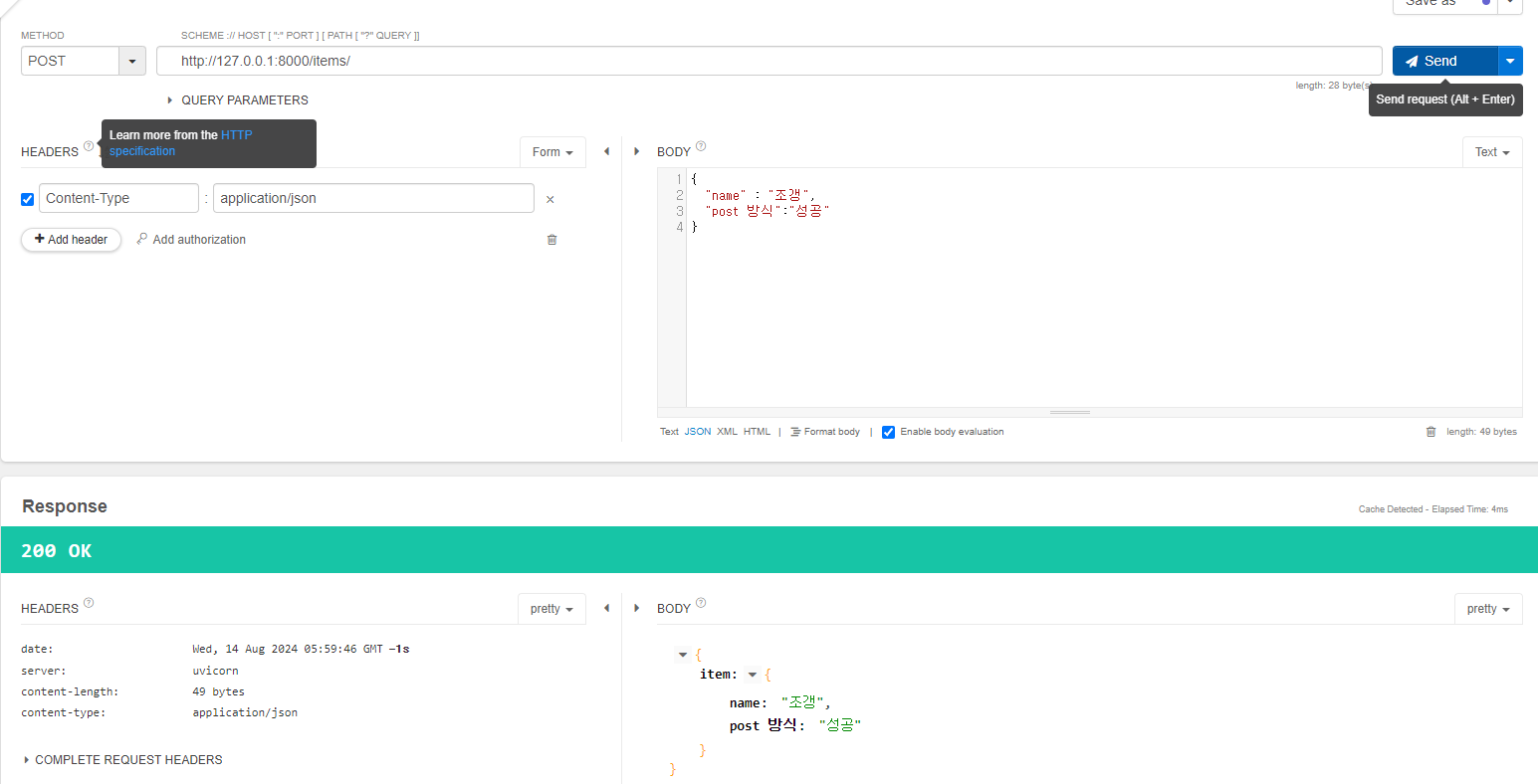Toggle the Content-Type header checkbox
Image resolution: width=1538 pixels, height=784 pixels.
[28, 199]
